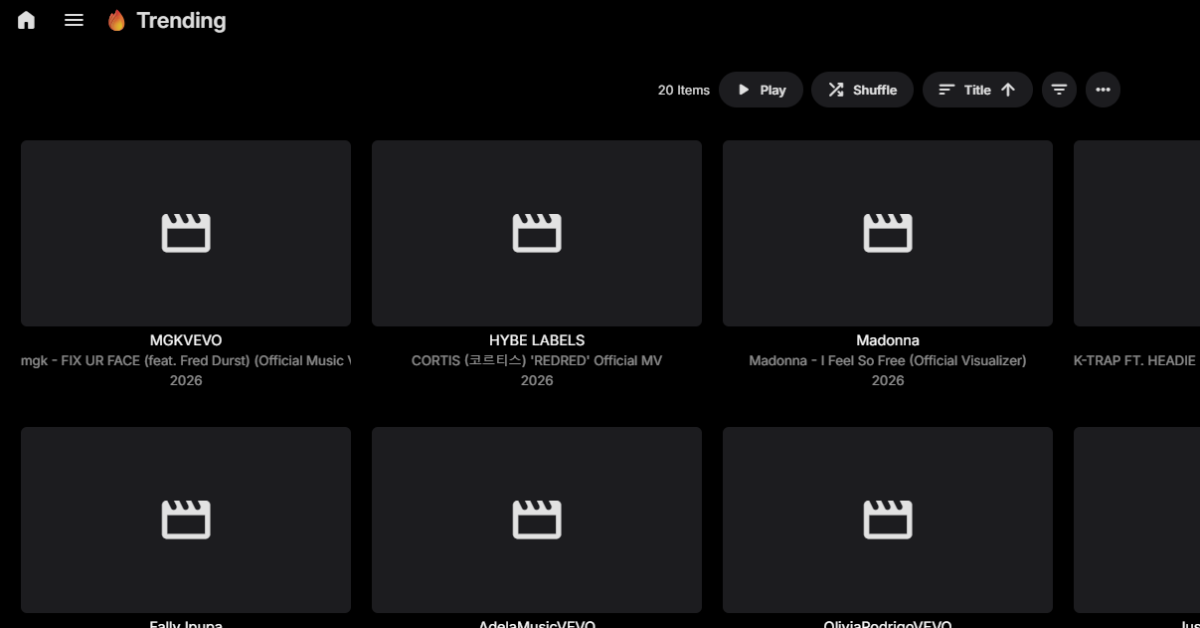Click the MGKVEVO channel name
Screen dimensions: 1200x628
tap(186, 340)
